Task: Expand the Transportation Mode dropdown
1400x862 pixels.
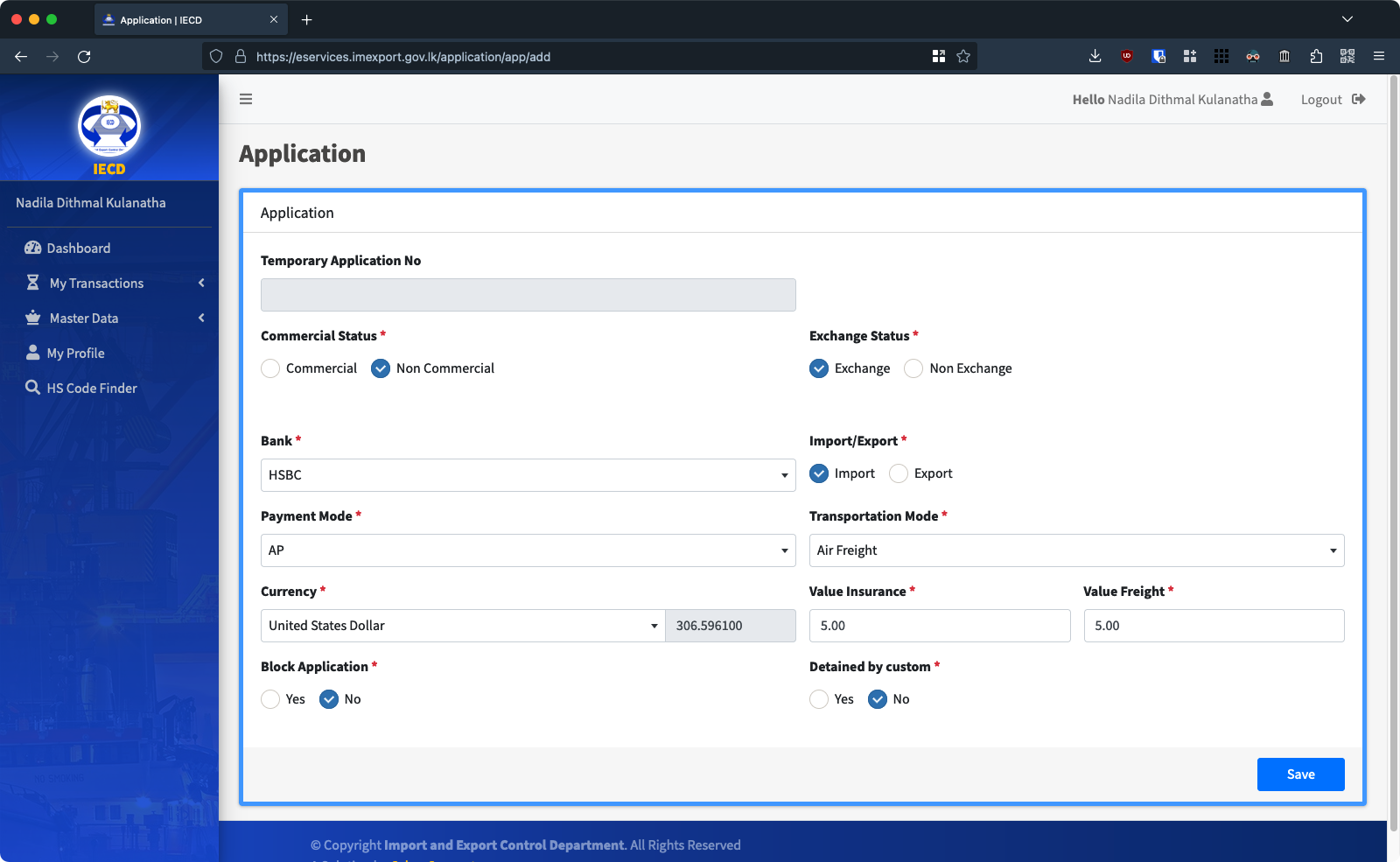Action: (x=1076, y=550)
